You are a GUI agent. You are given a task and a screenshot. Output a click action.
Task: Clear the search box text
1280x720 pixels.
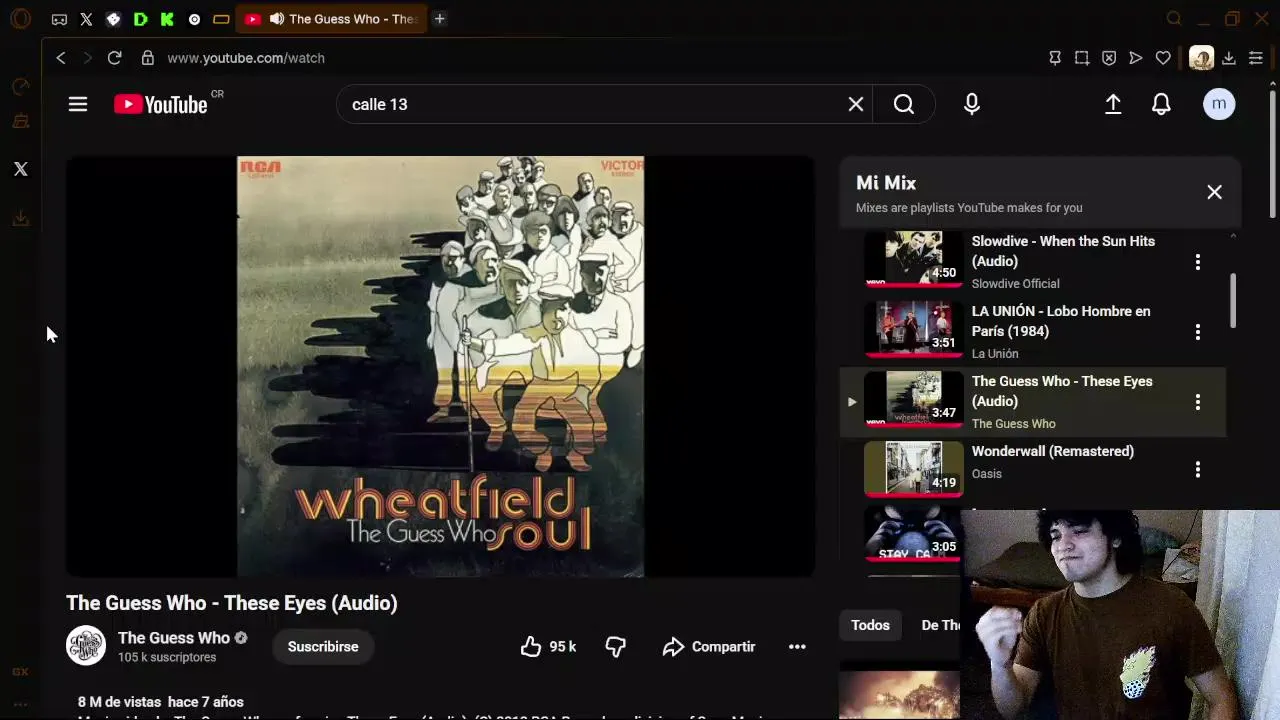point(856,104)
